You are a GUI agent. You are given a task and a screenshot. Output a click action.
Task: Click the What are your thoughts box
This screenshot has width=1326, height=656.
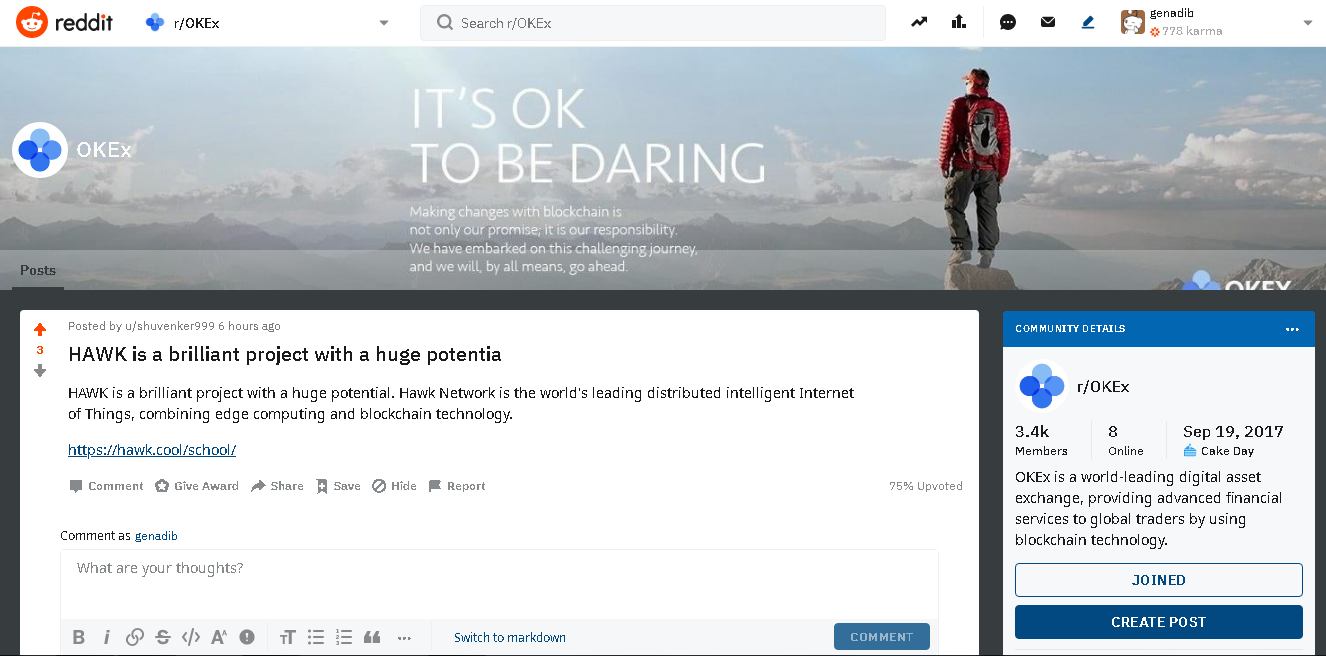coord(499,584)
